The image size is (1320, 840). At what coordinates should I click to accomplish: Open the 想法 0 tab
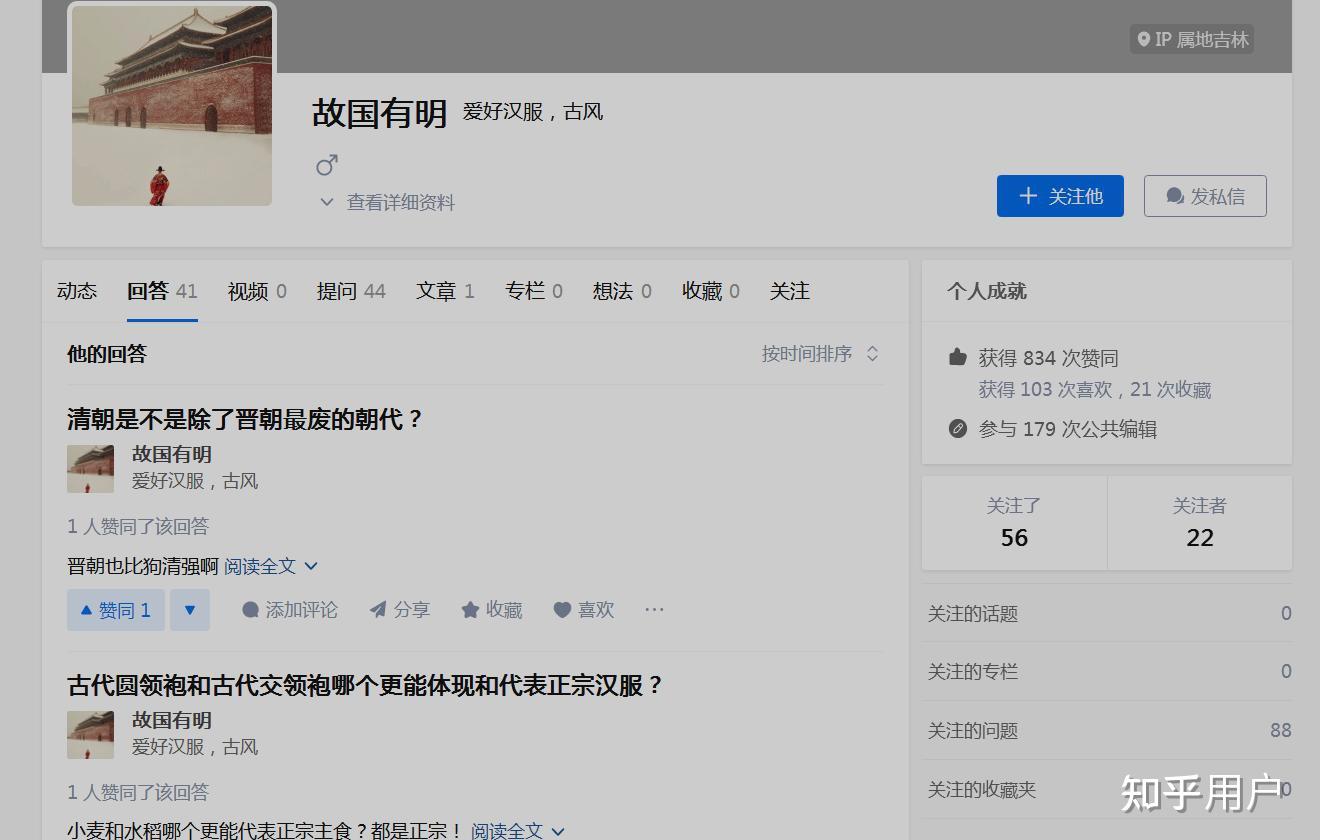(x=622, y=291)
